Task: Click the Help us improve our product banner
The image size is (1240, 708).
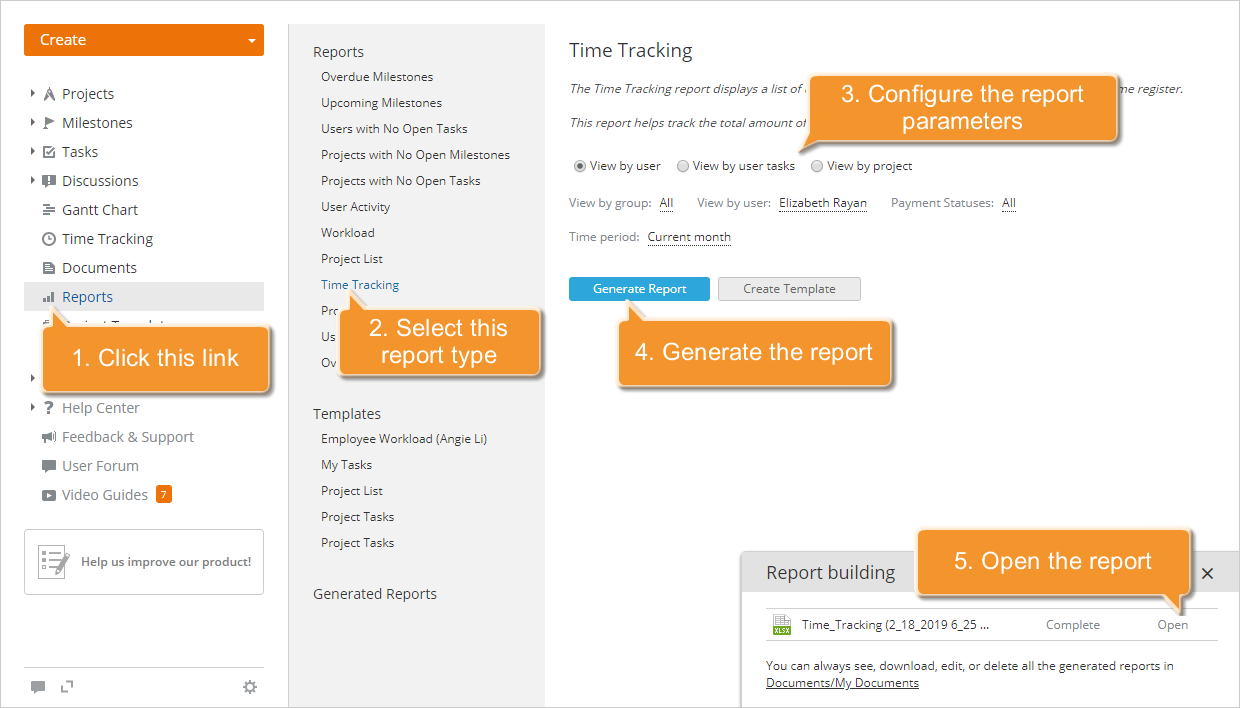Action: [143, 562]
